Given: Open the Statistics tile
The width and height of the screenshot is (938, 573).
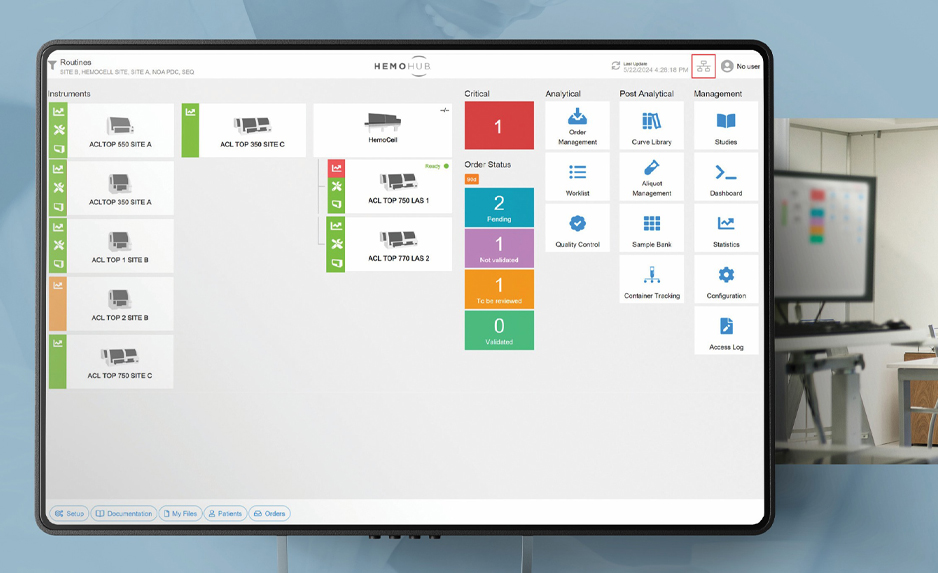Looking at the screenshot, I should pos(726,228).
